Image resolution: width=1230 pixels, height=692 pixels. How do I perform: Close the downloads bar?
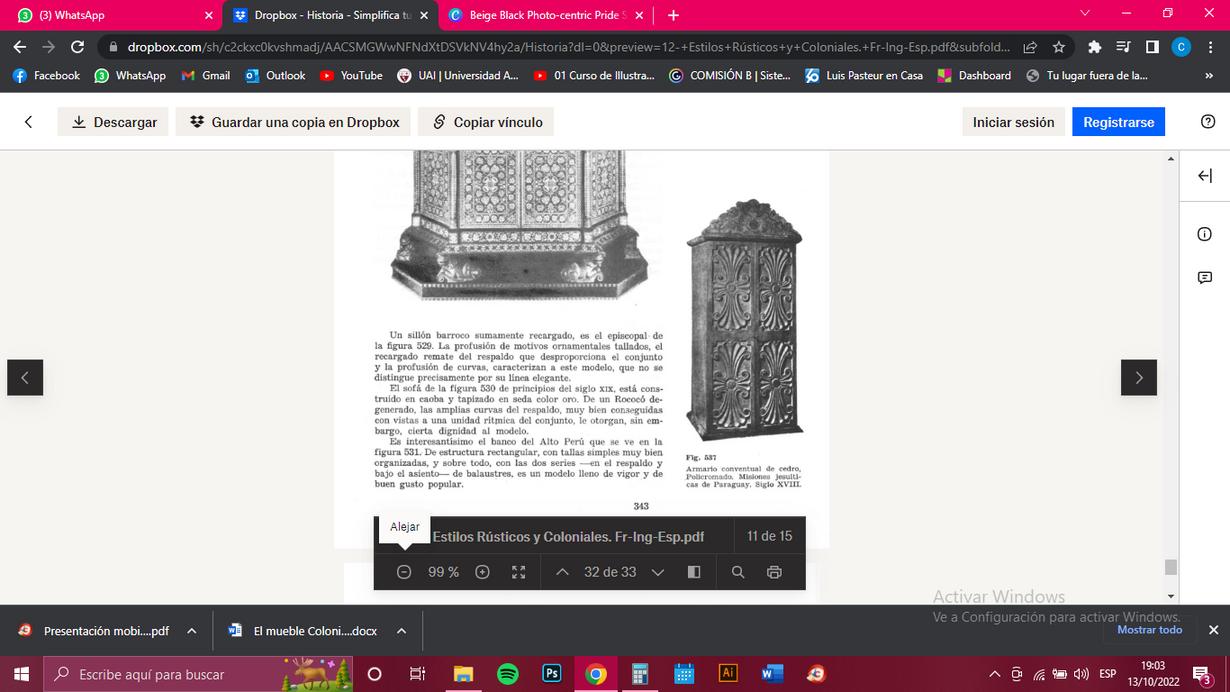(x=1213, y=630)
